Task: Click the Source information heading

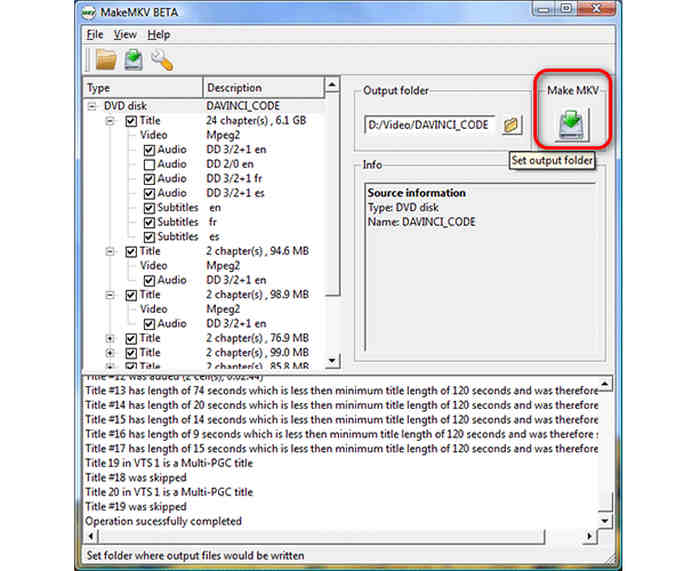Action: [x=417, y=193]
